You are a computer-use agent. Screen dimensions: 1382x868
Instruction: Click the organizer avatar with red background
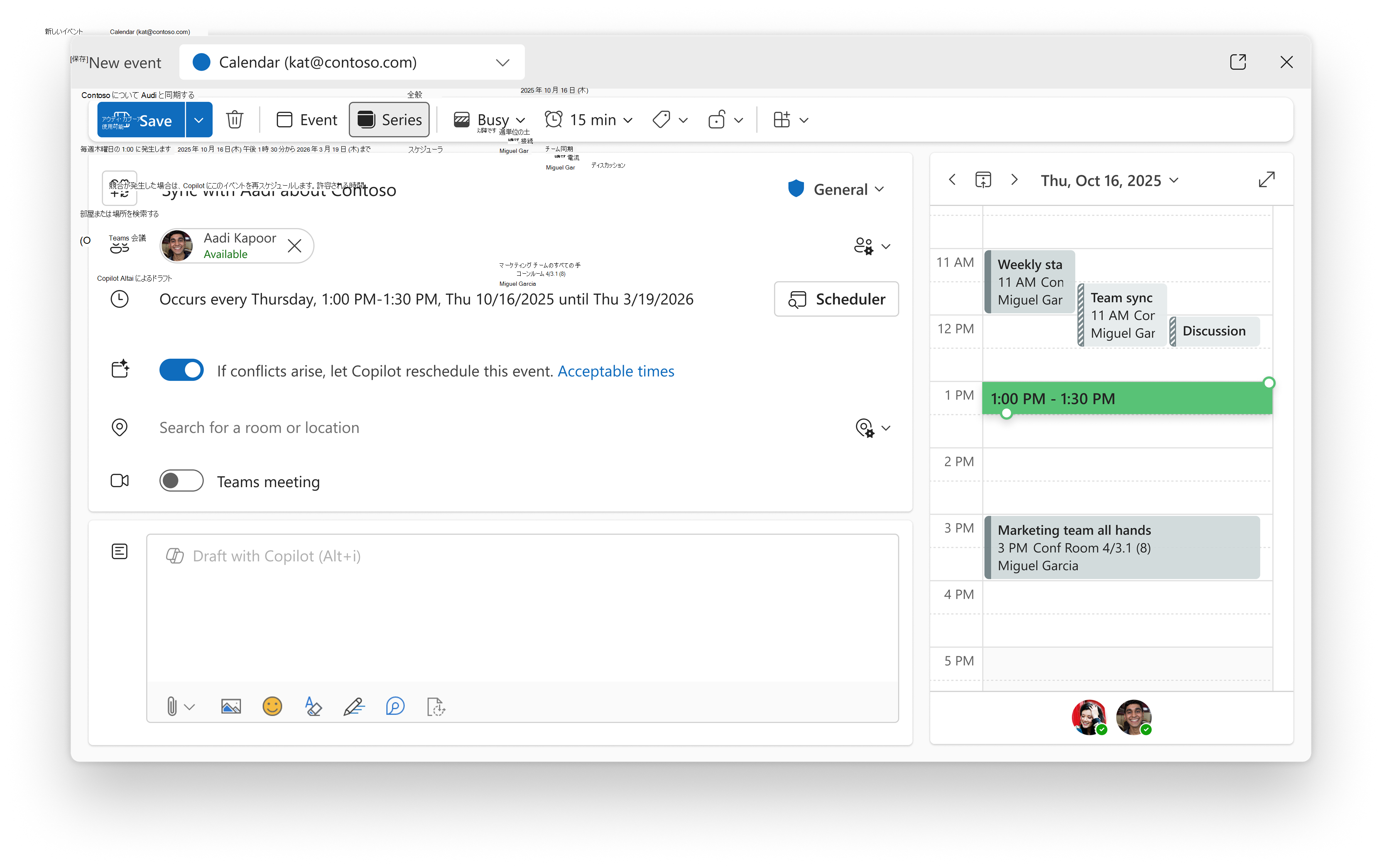point(1089,717)
